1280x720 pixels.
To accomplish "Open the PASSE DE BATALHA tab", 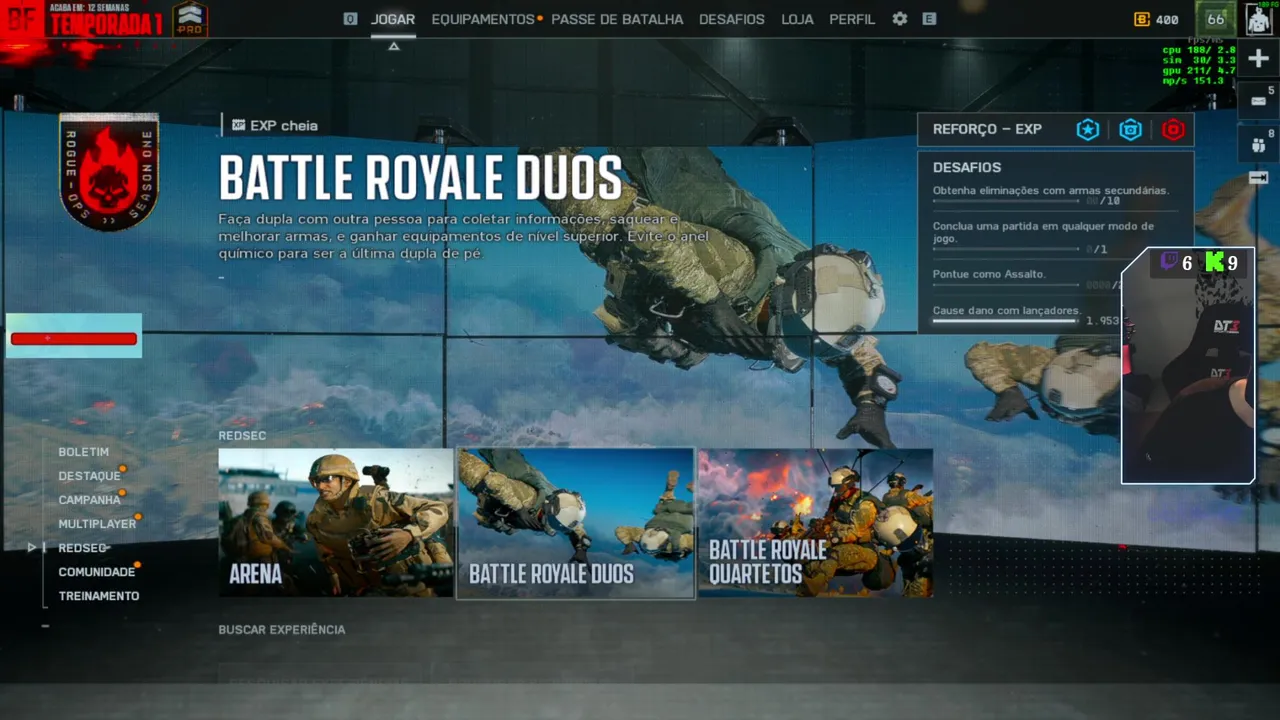I will click(617, 19).
